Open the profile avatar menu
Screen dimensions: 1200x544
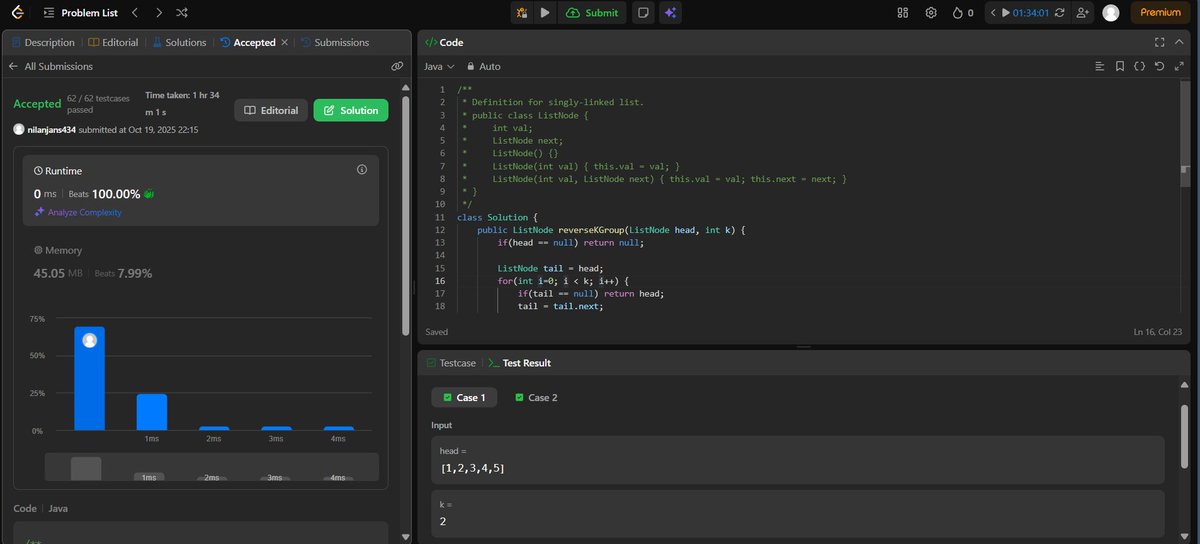(1111, 13)
